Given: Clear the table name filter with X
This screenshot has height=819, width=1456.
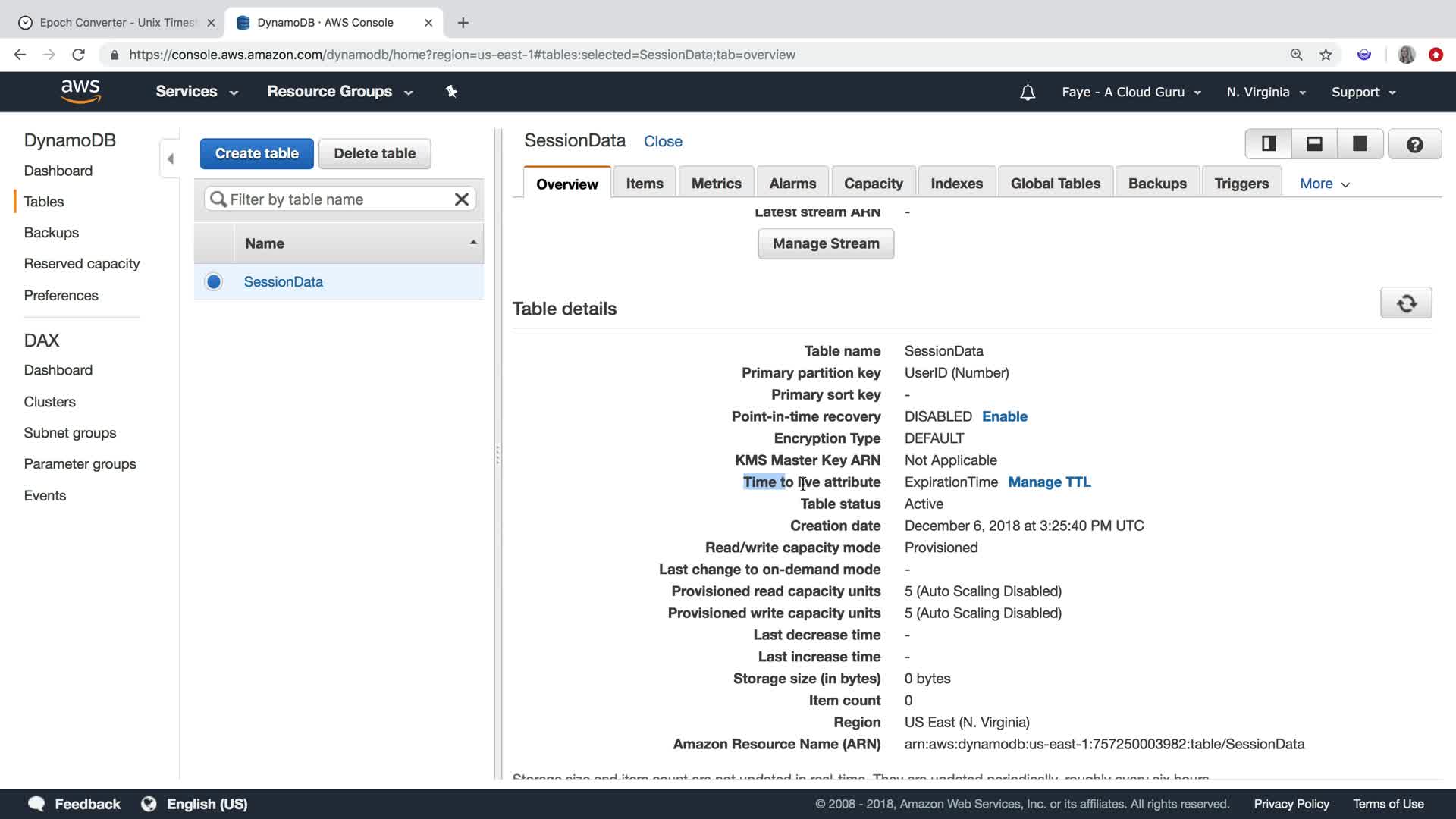Looking at the screenshot, I should [x=461, y=199].
